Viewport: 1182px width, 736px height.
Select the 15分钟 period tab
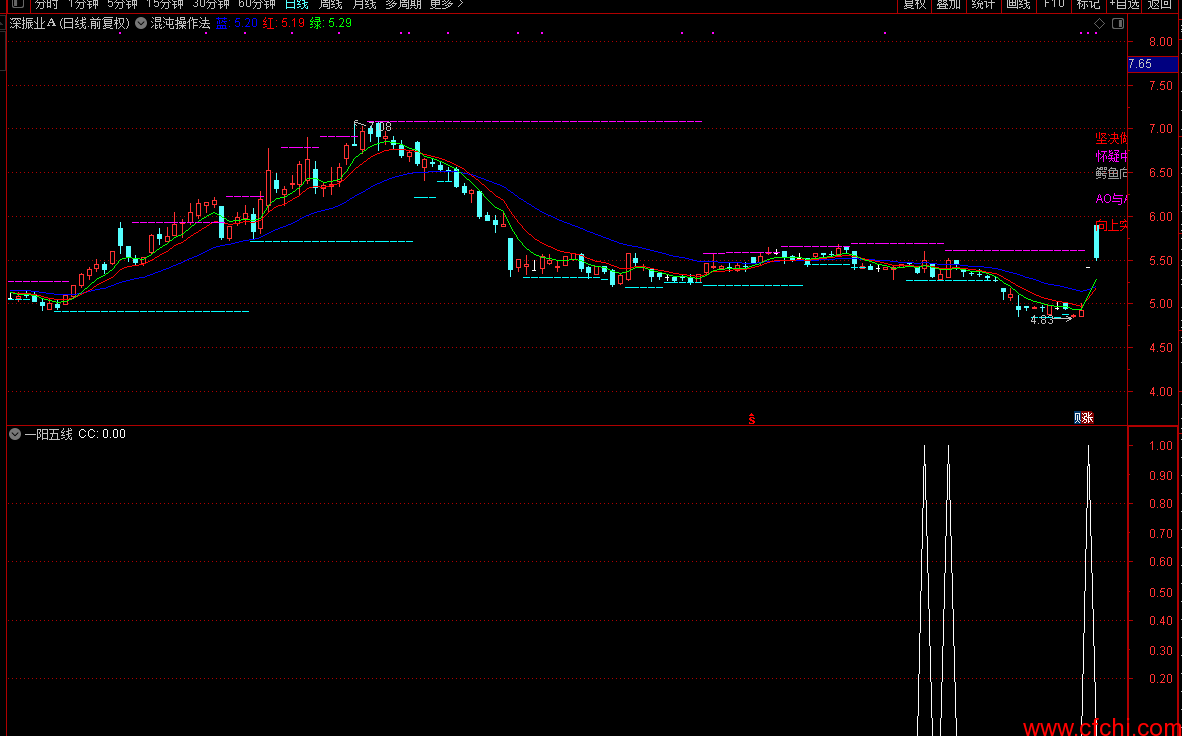(x=165, y=4)
